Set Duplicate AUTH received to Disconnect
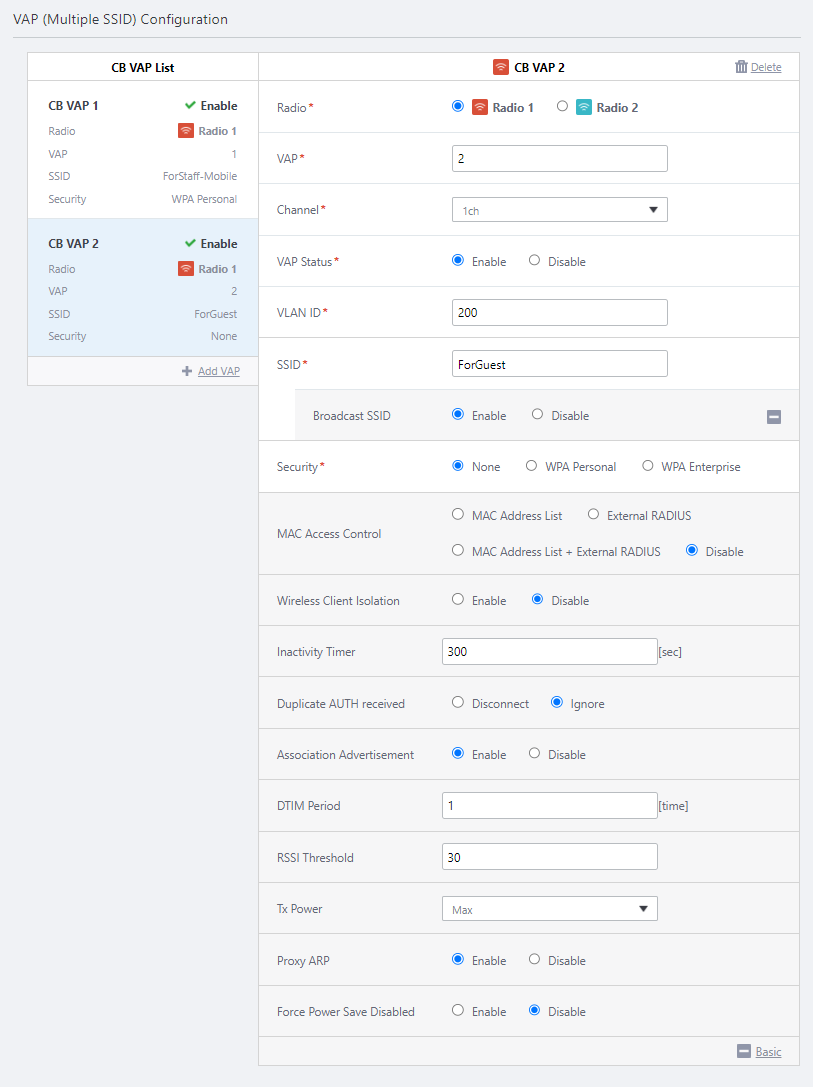813x1087 pixels. click(x=458, y=703)
